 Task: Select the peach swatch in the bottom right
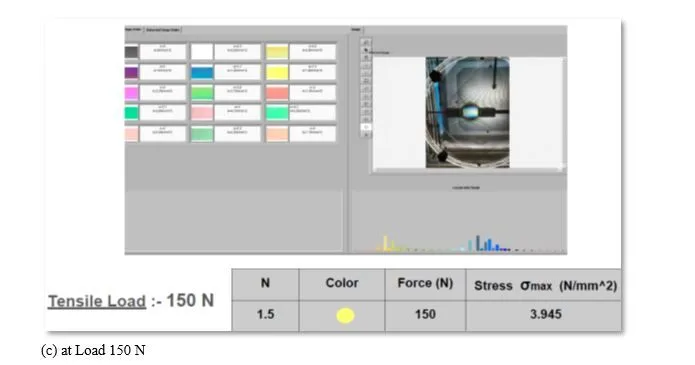coord(277,133)
